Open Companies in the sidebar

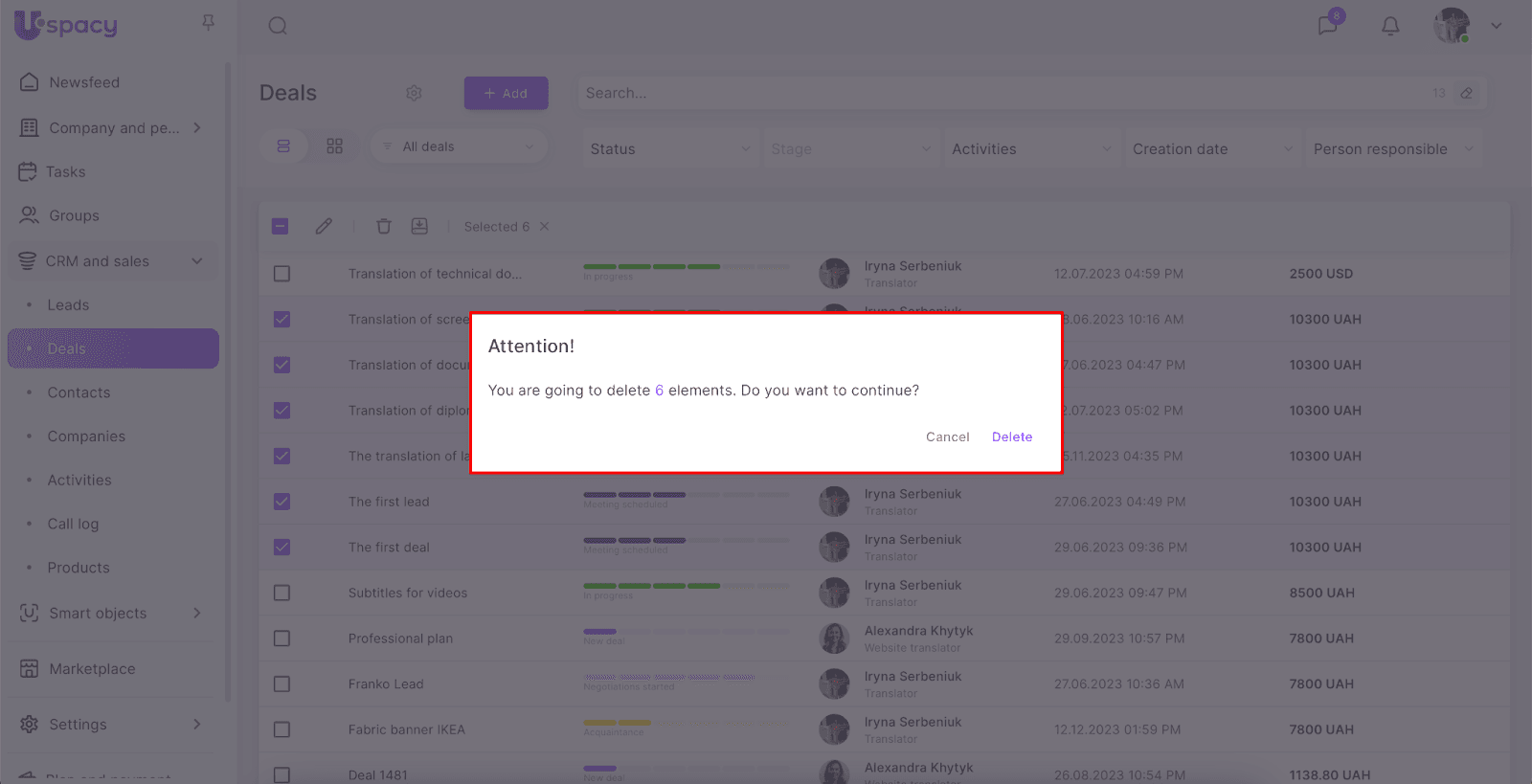click(x=86, y=437)
